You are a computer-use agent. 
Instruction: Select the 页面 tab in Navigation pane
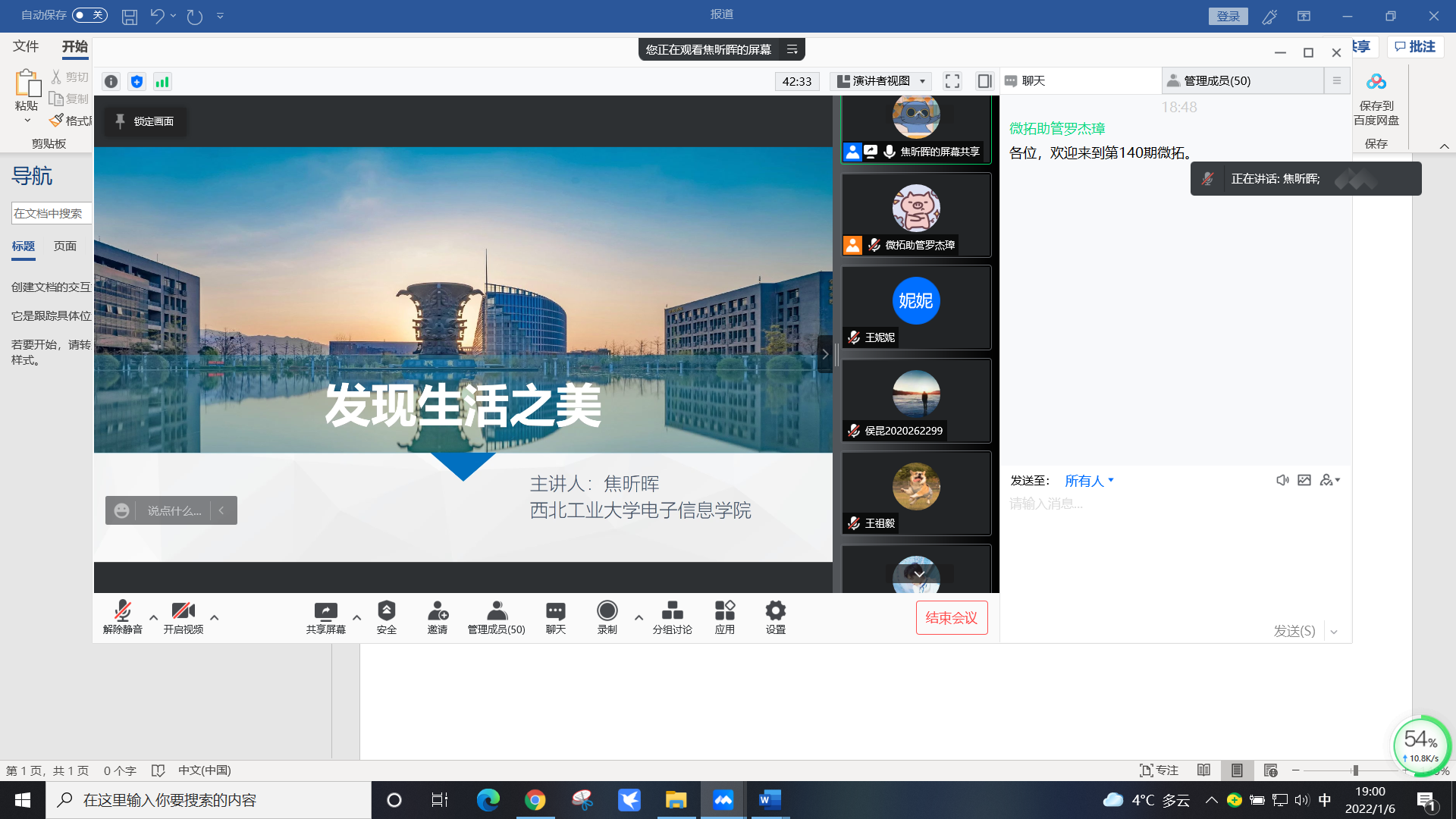click(65, 246)
